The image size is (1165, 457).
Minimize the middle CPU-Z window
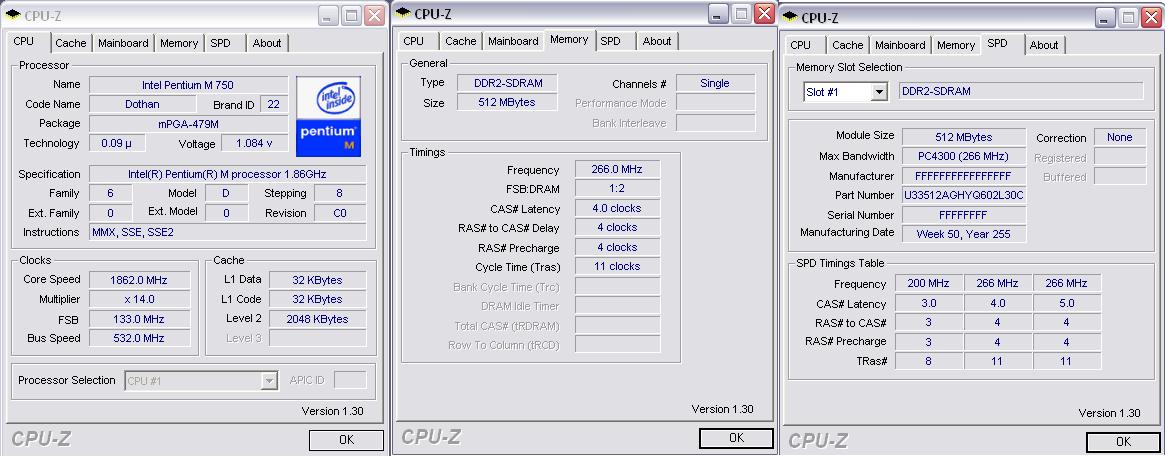718,13
